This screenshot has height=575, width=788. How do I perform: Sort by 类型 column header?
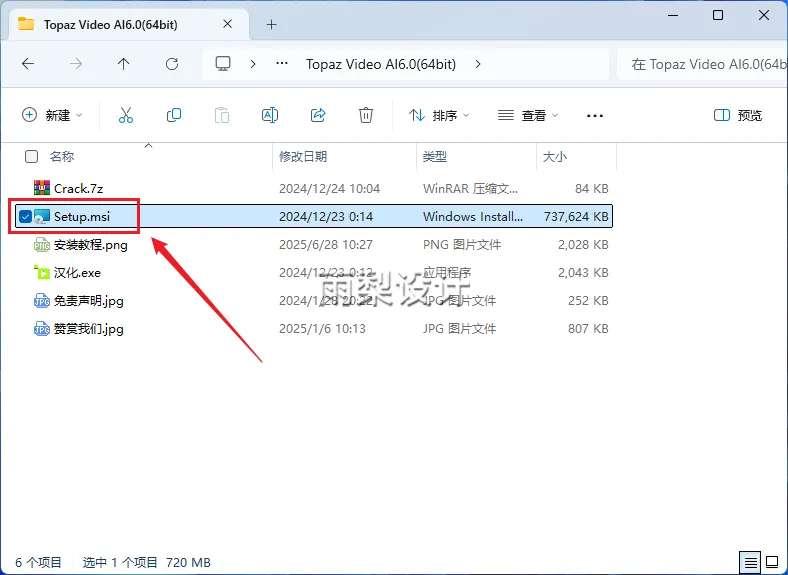[435, 156]
